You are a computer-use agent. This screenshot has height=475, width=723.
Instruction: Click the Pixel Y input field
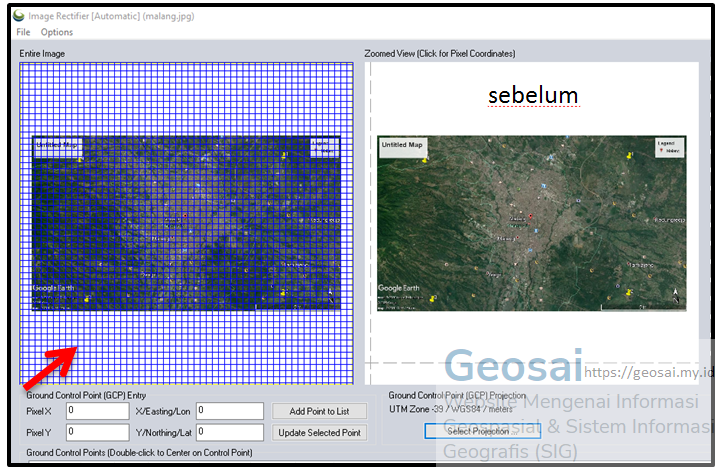(98, 433)
